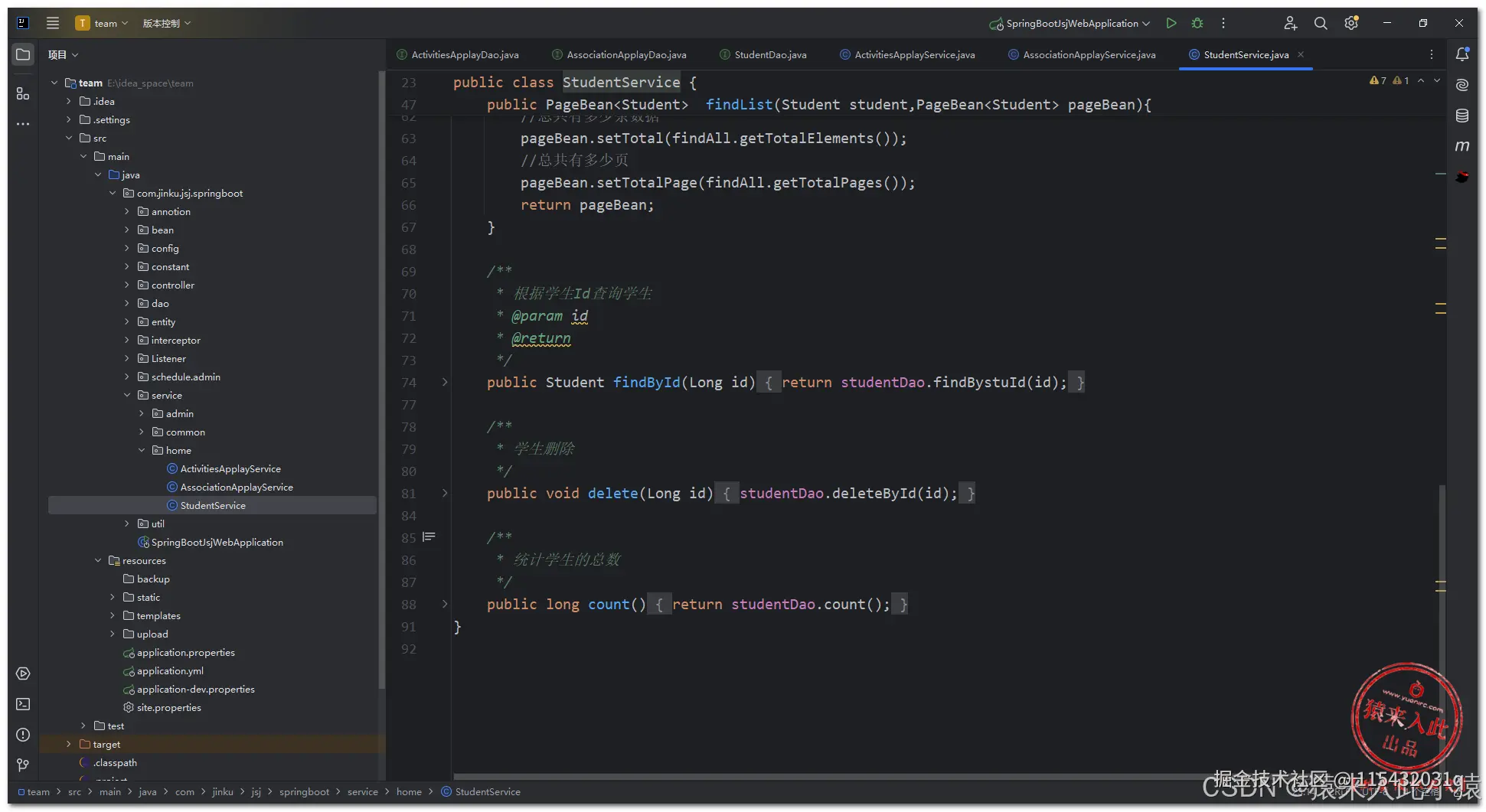Open the Project tool window icon

tap(23, 55)
